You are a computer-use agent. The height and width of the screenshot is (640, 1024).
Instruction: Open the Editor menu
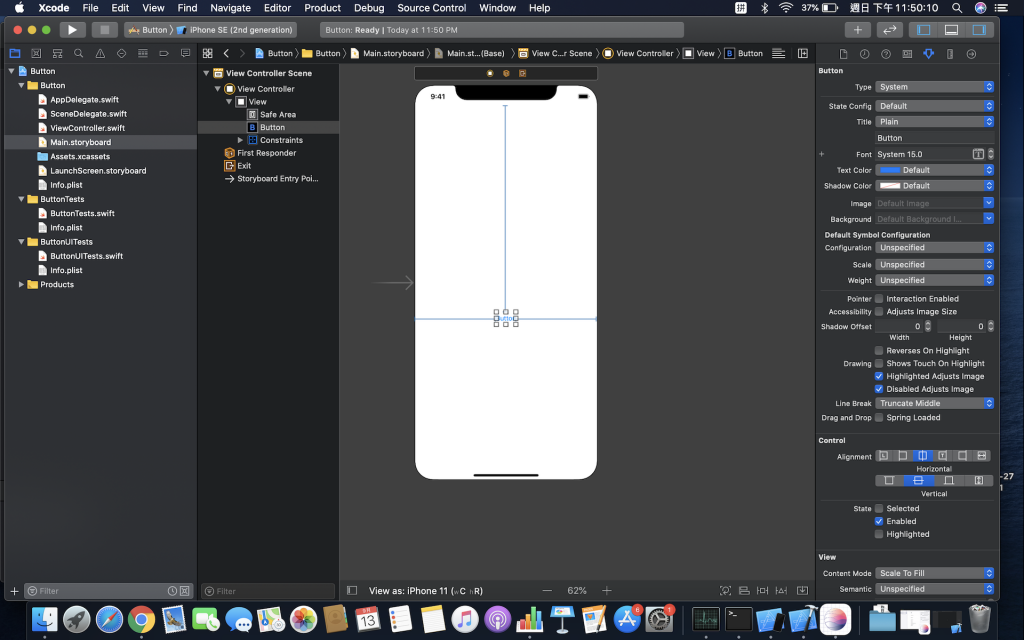[277, 8]
